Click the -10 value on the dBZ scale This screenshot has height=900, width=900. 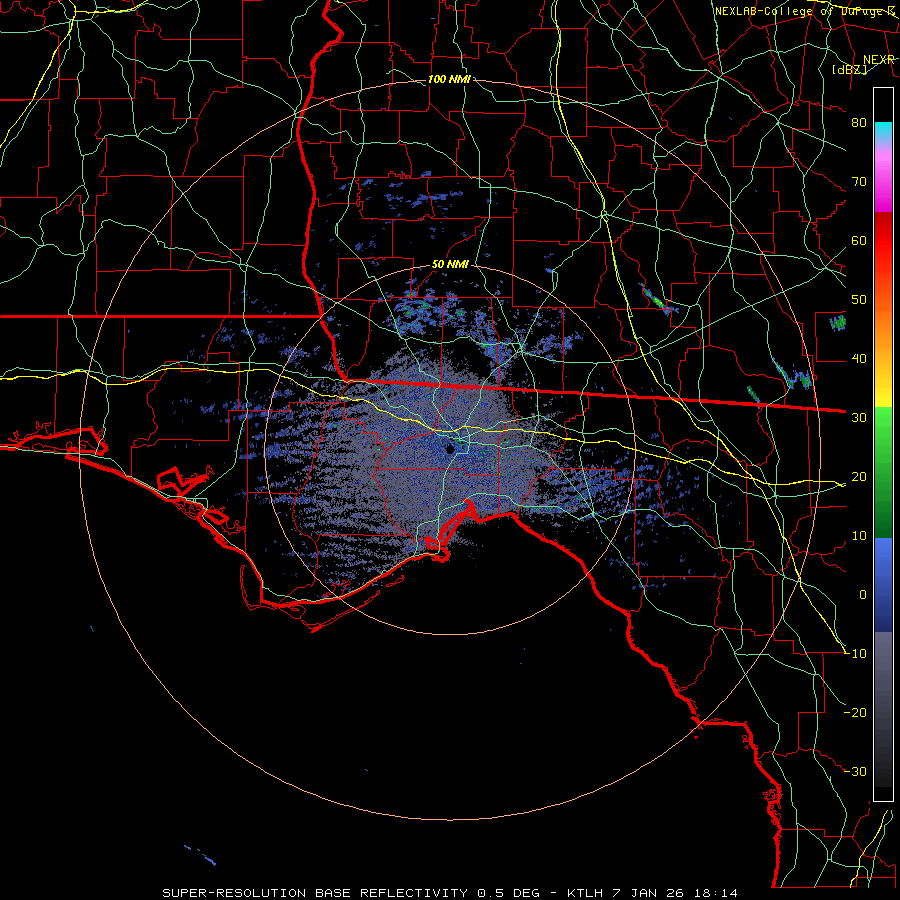[855, 653]
